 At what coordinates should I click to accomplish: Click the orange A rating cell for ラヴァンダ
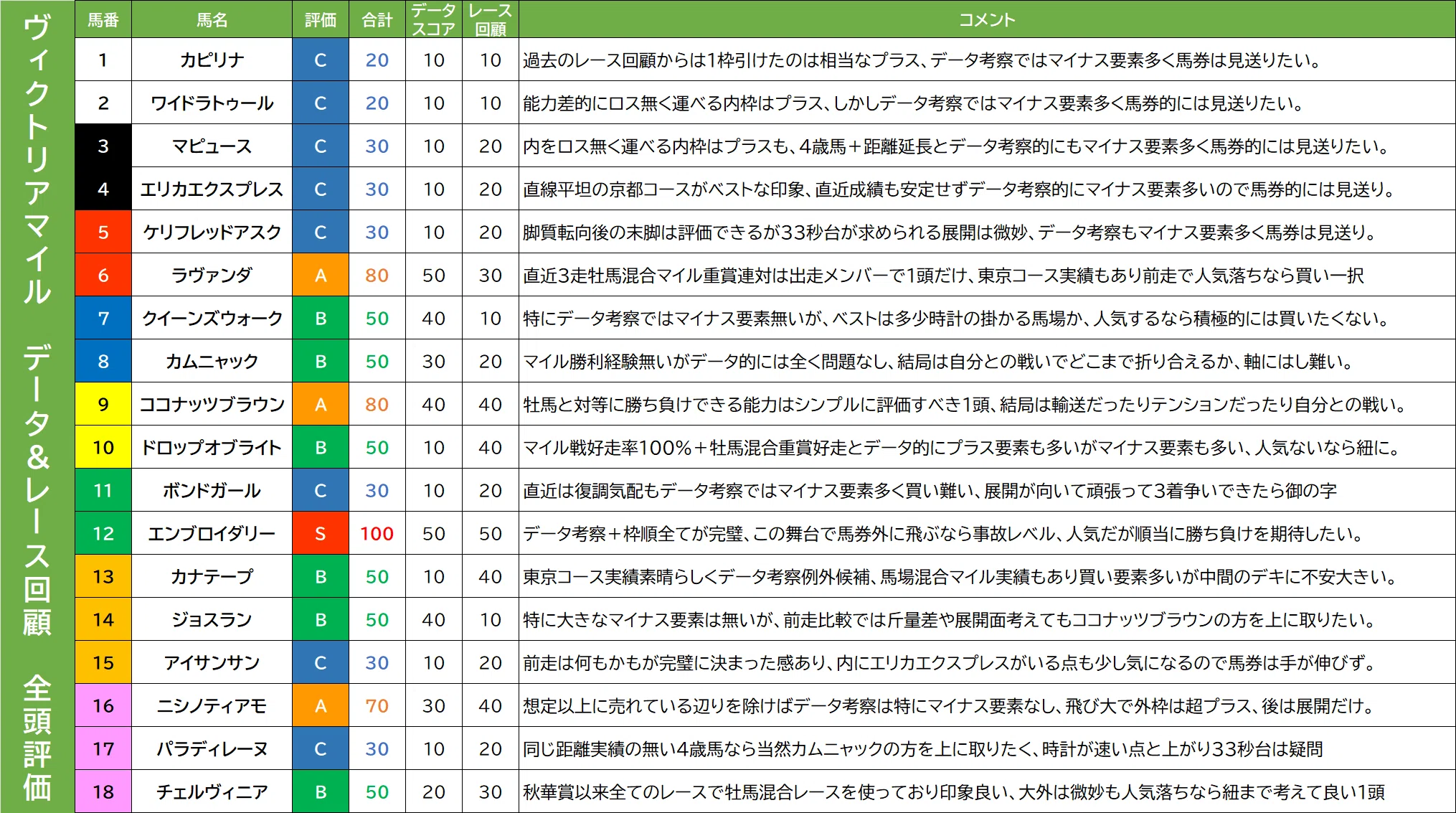(x=321, y=275)
